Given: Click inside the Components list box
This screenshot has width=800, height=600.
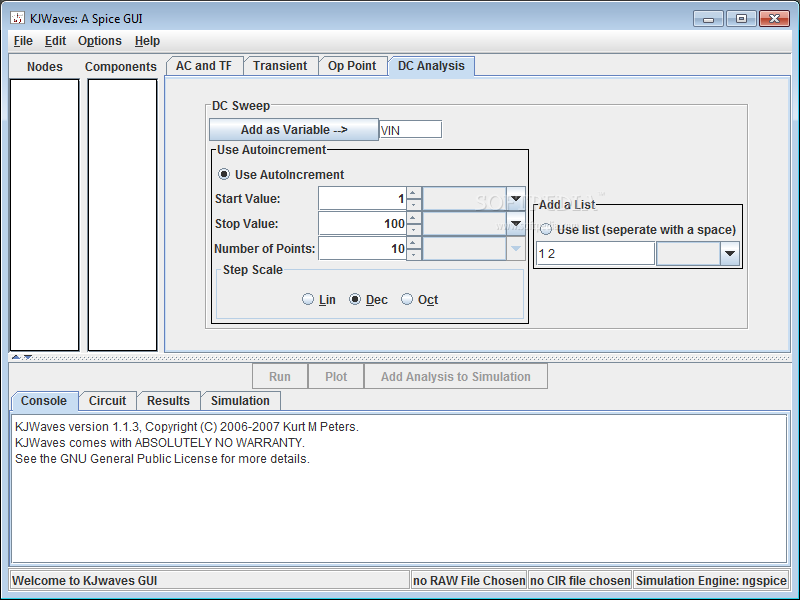Looking at the screenshot, I should coord(122,215).
